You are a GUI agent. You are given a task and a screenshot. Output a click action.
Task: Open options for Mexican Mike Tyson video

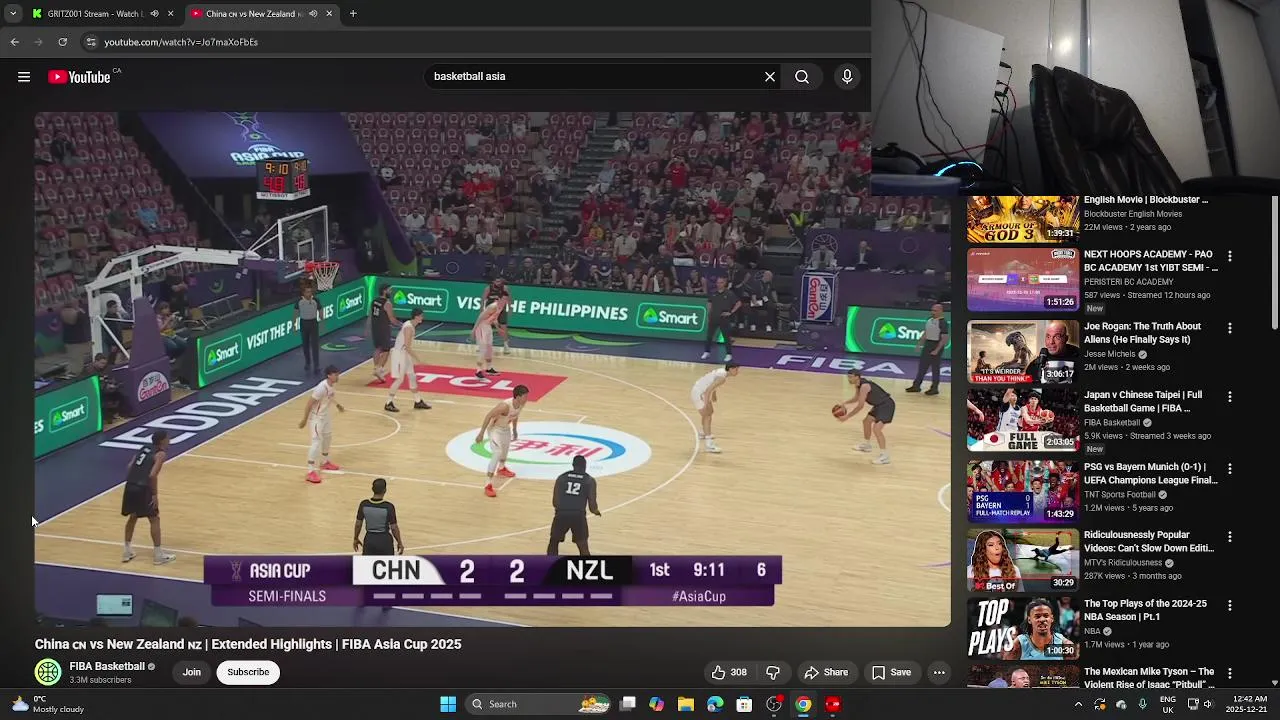pos(1229,674)
